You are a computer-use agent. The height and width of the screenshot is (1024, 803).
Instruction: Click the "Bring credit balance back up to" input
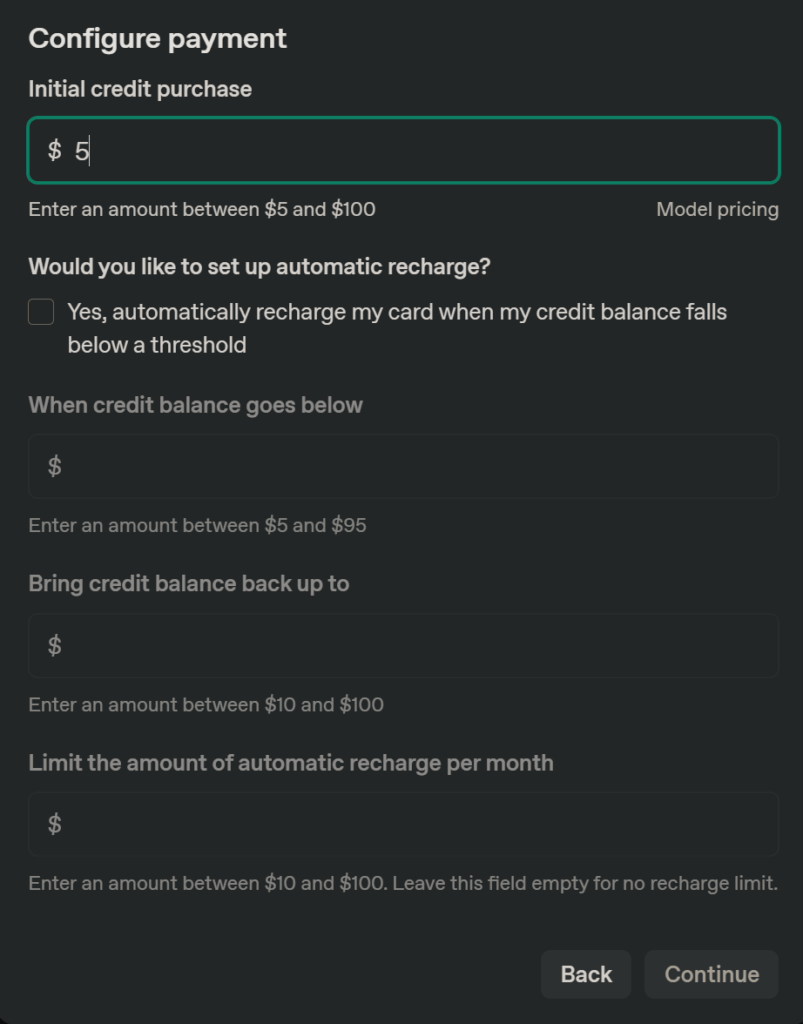tap(420, 646)
